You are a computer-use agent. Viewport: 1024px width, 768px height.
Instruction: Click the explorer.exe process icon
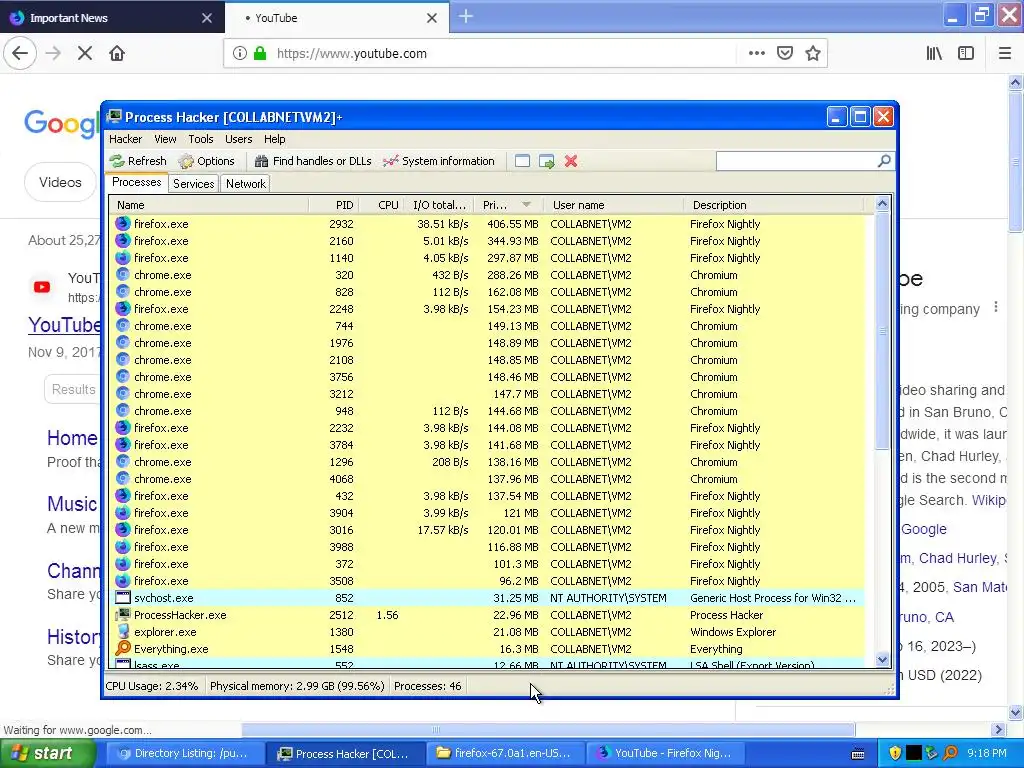[x=123, y=631]
